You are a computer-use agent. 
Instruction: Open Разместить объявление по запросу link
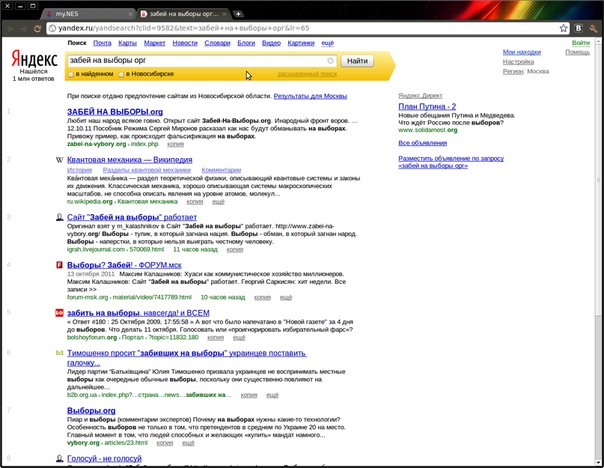(451, 162)
